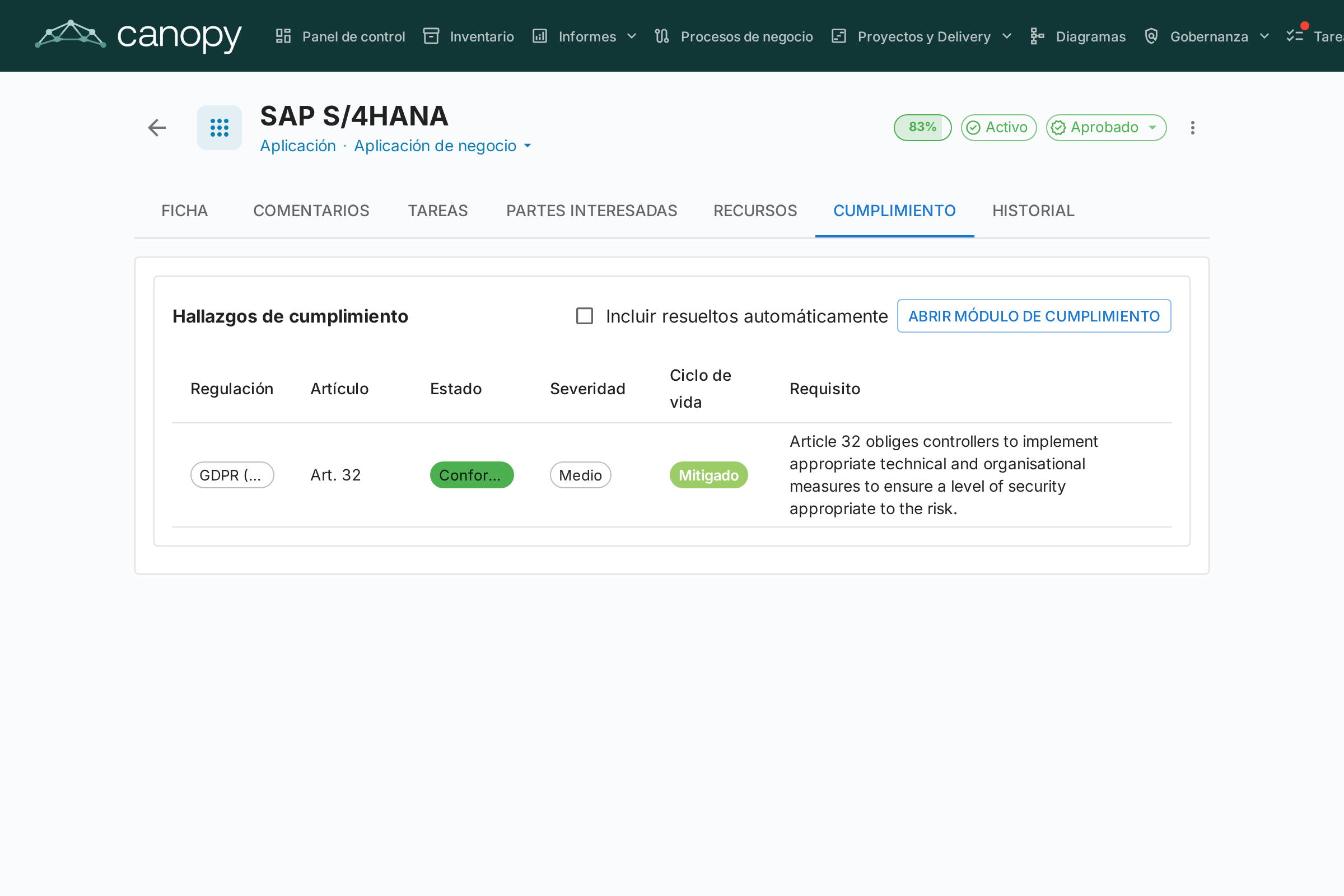The image size is (1344, 896).
Task: Click the Article 32 requirement description text
Action: pyautogui.click(x=944, y=475)
